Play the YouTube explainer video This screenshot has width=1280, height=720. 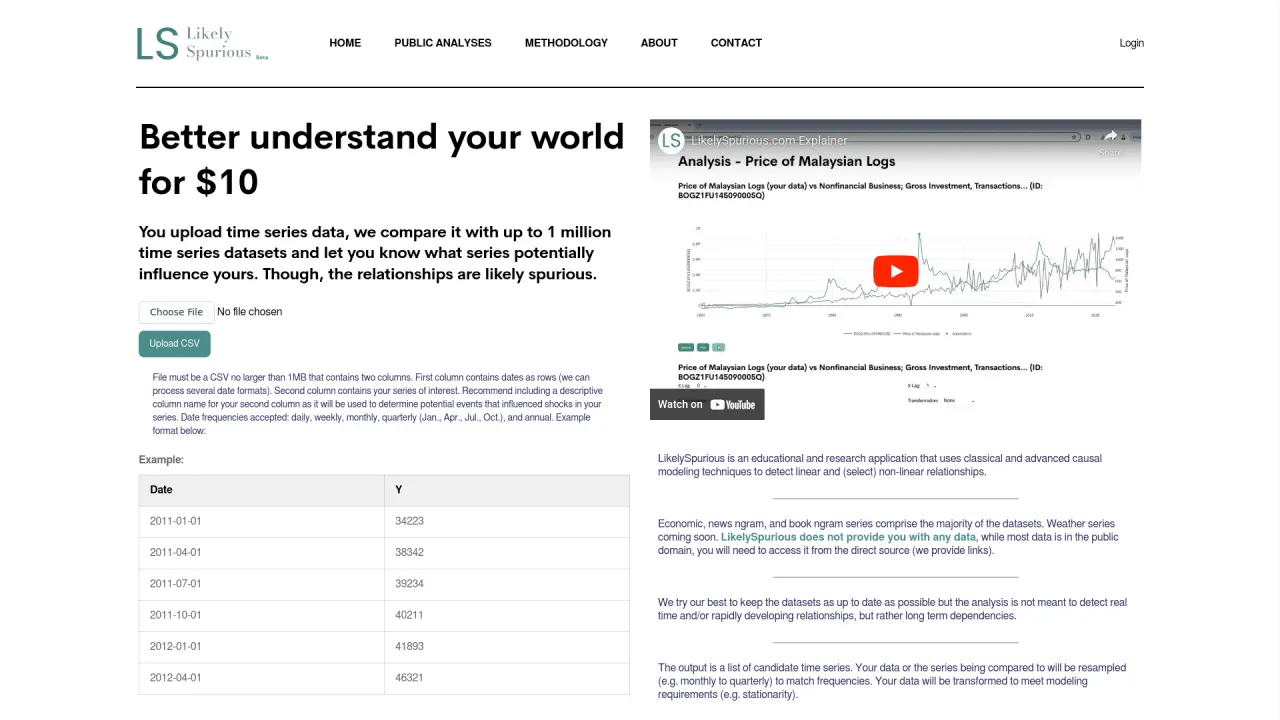coord(895,271)
